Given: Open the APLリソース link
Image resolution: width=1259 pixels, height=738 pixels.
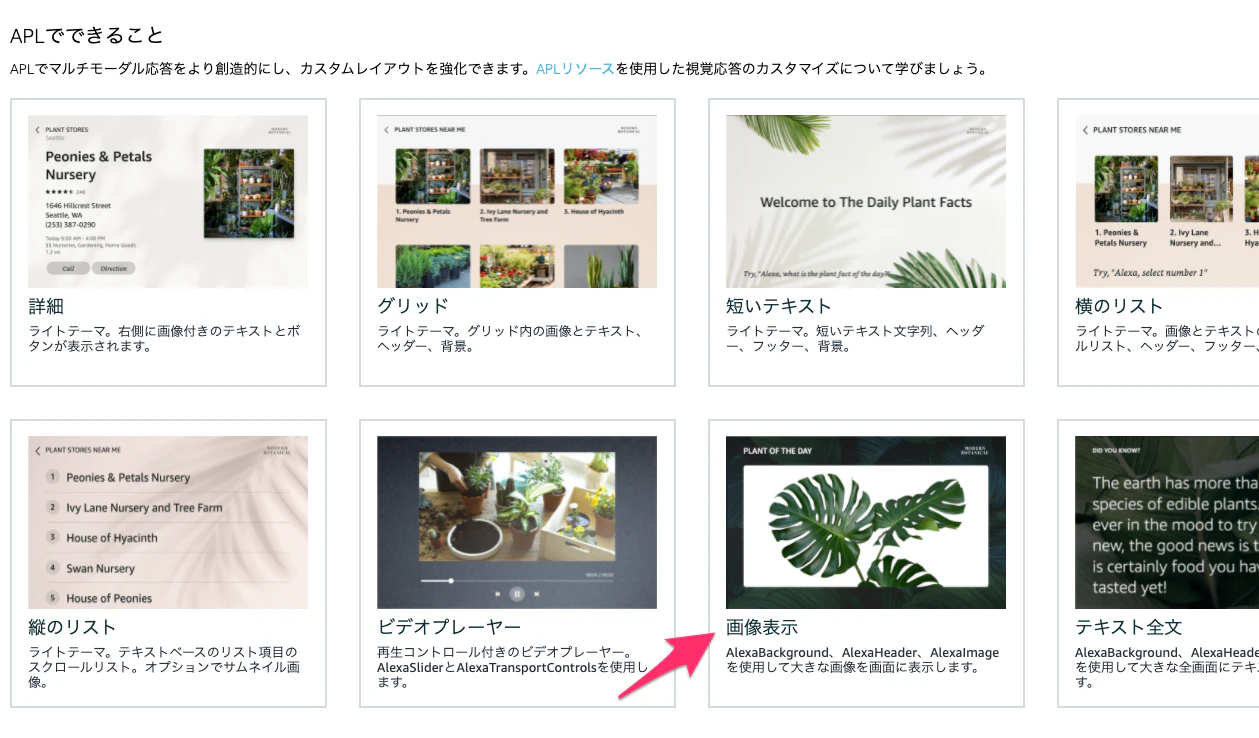Looking at the screenshot, I should [575, 69].
